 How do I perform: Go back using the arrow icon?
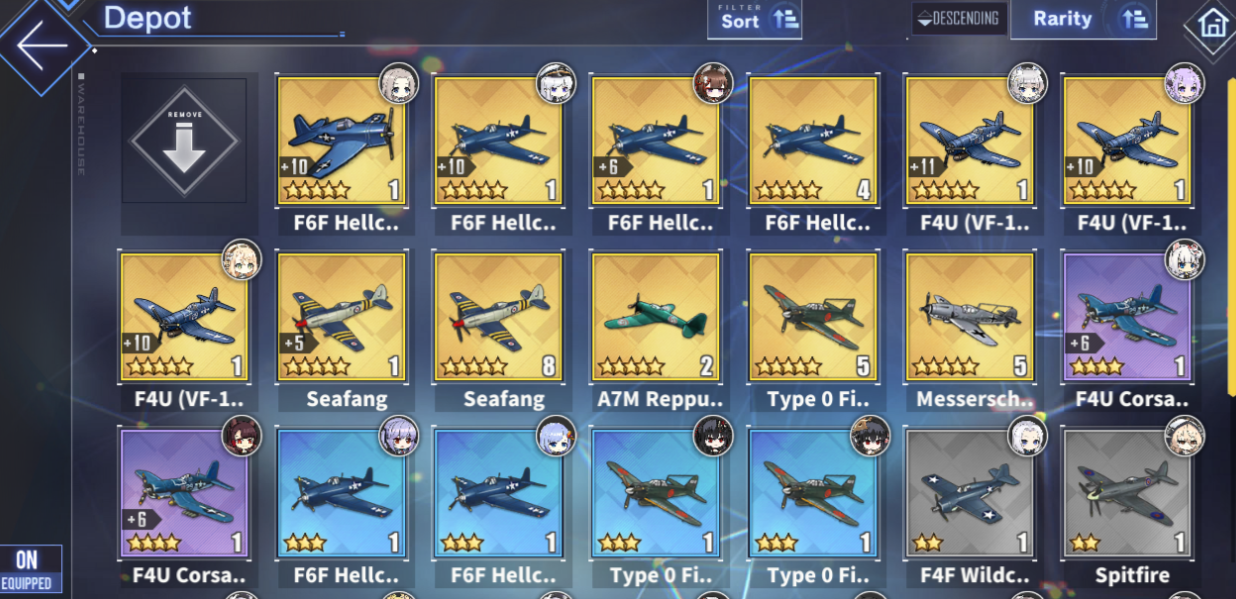coord(42,45)
